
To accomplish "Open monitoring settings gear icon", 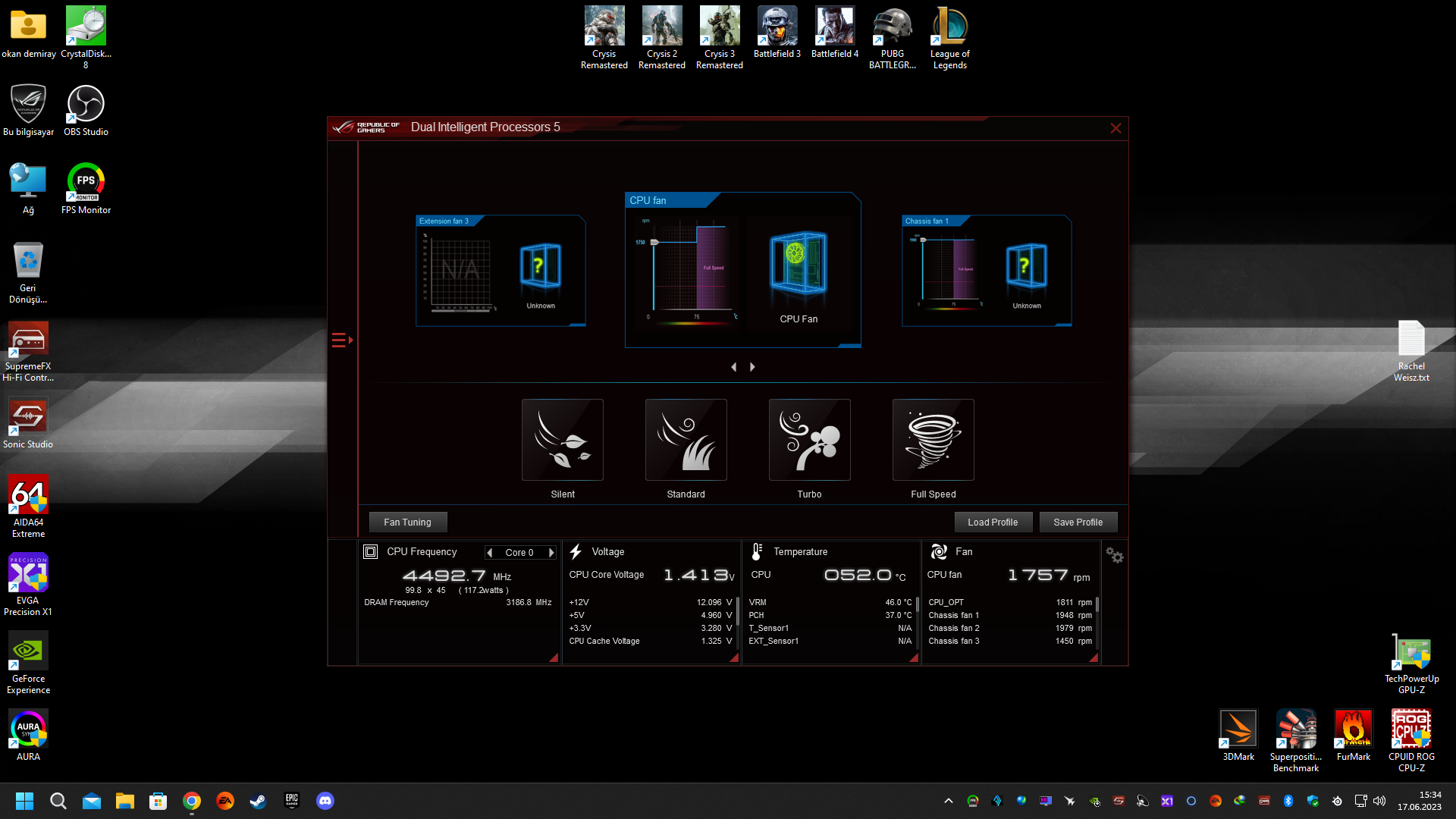I will tap(1114, 555).
